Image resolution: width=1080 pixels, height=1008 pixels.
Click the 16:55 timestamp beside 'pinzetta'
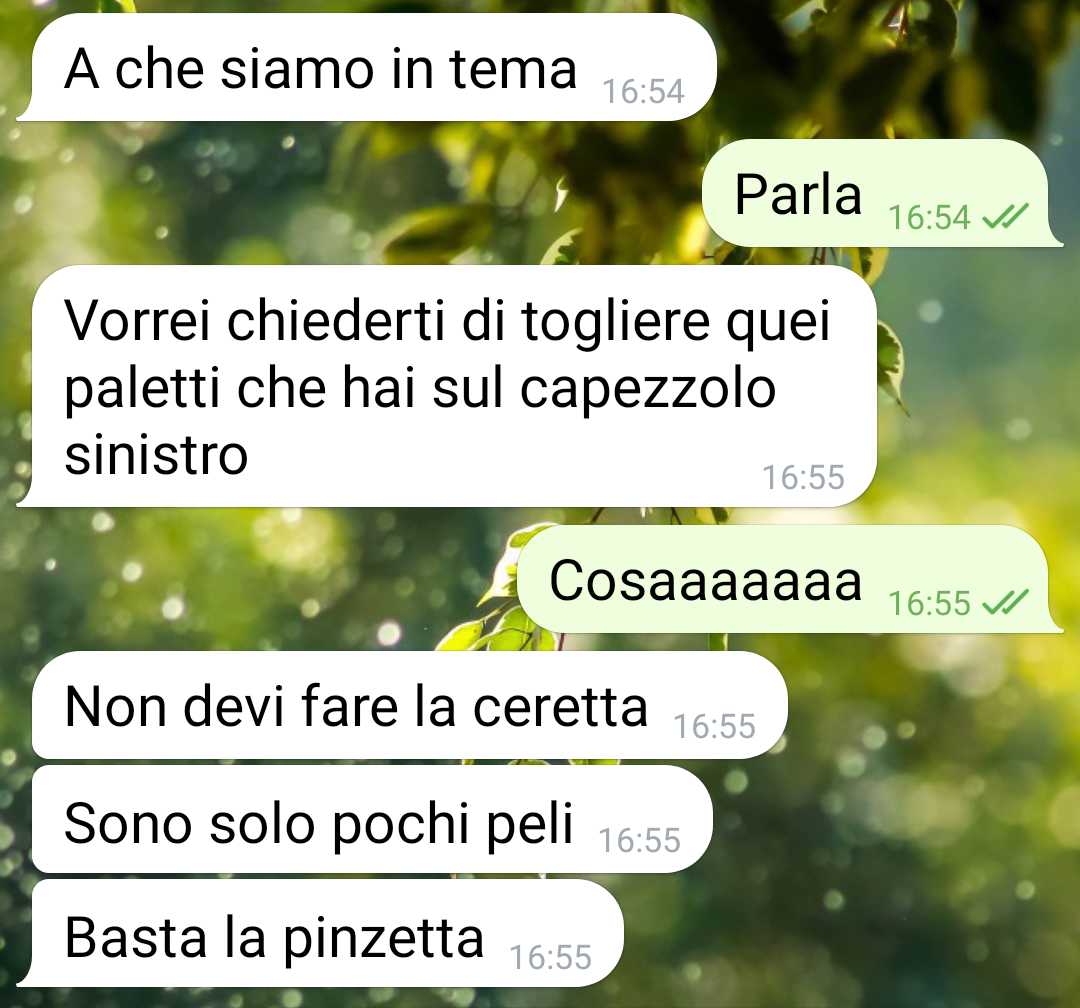[551, 958]
